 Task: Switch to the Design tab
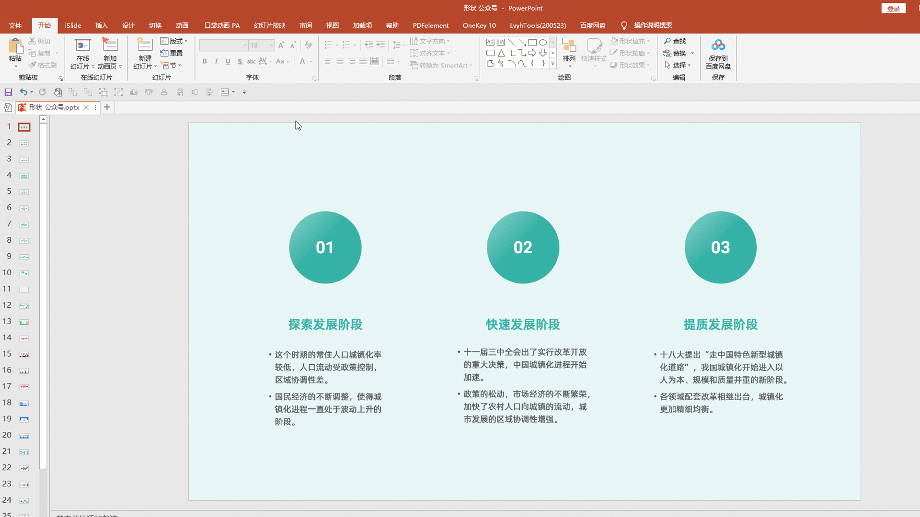128,25
